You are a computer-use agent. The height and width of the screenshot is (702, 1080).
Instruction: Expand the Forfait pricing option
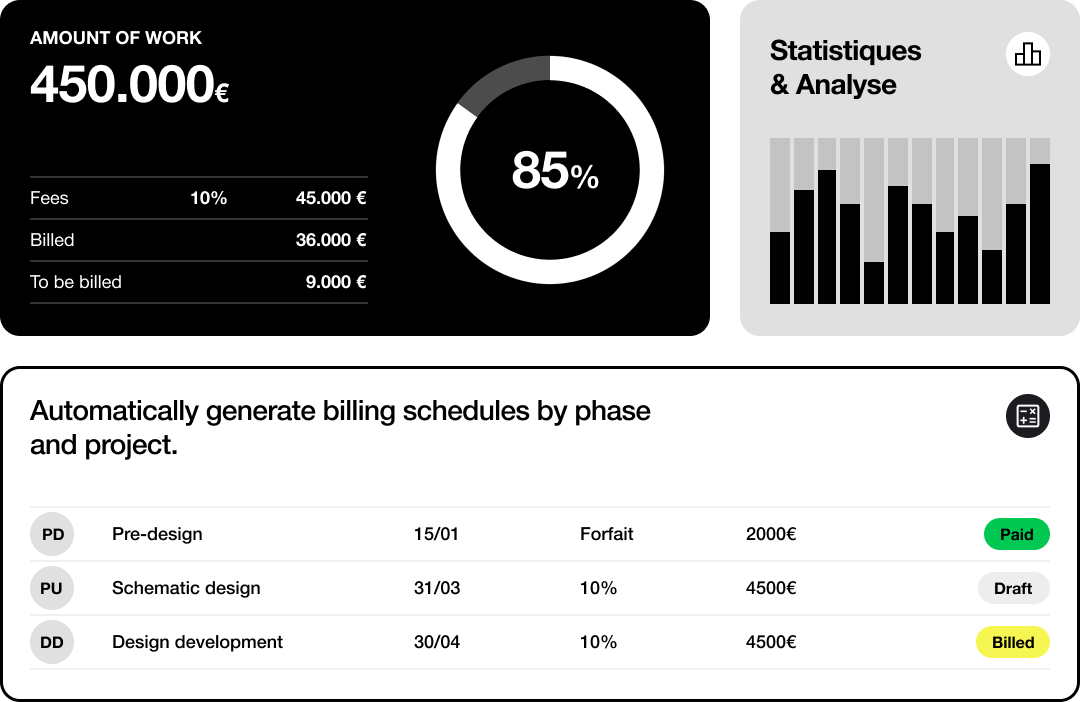pos(605,534)
